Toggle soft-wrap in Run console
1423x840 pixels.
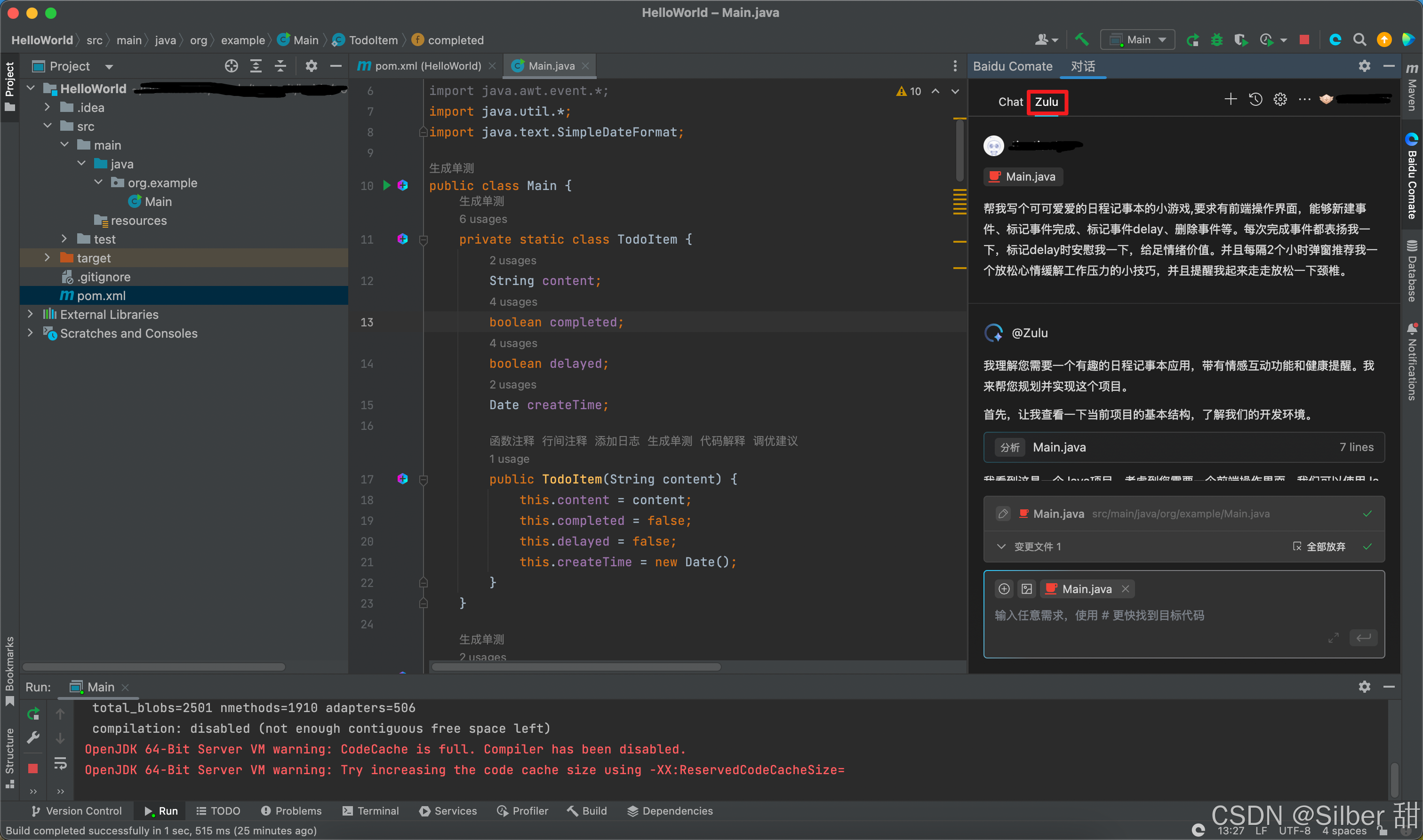point(60,764)
